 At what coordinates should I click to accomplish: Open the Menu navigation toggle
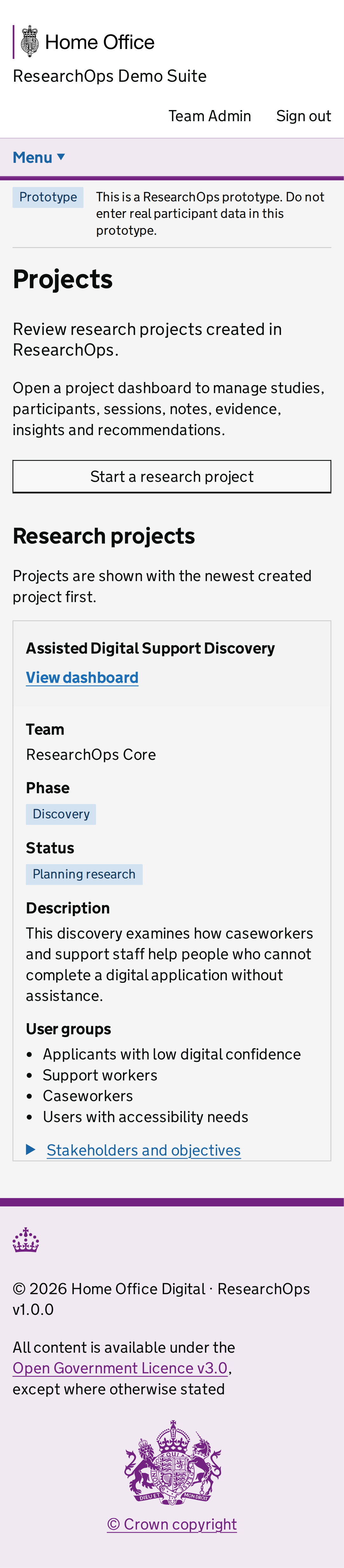pyautogui.click(x=39, y=158)
